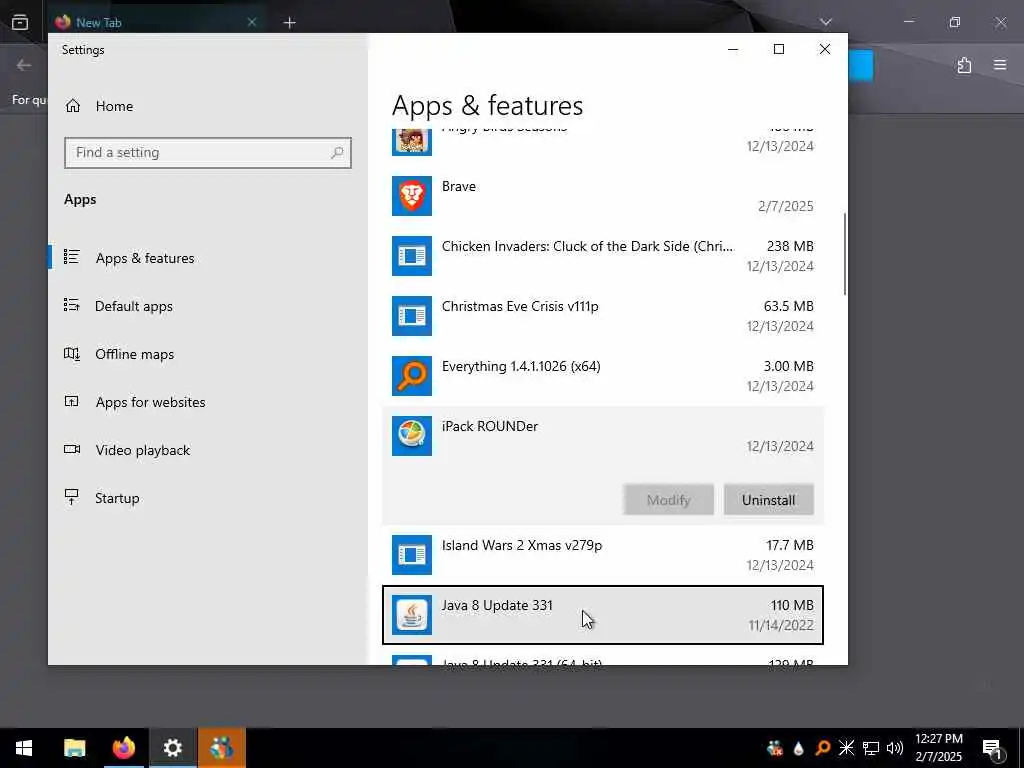Select the iPack ROUNDer app name
This screenshot has height=768, width=1024.
(490, 426)
